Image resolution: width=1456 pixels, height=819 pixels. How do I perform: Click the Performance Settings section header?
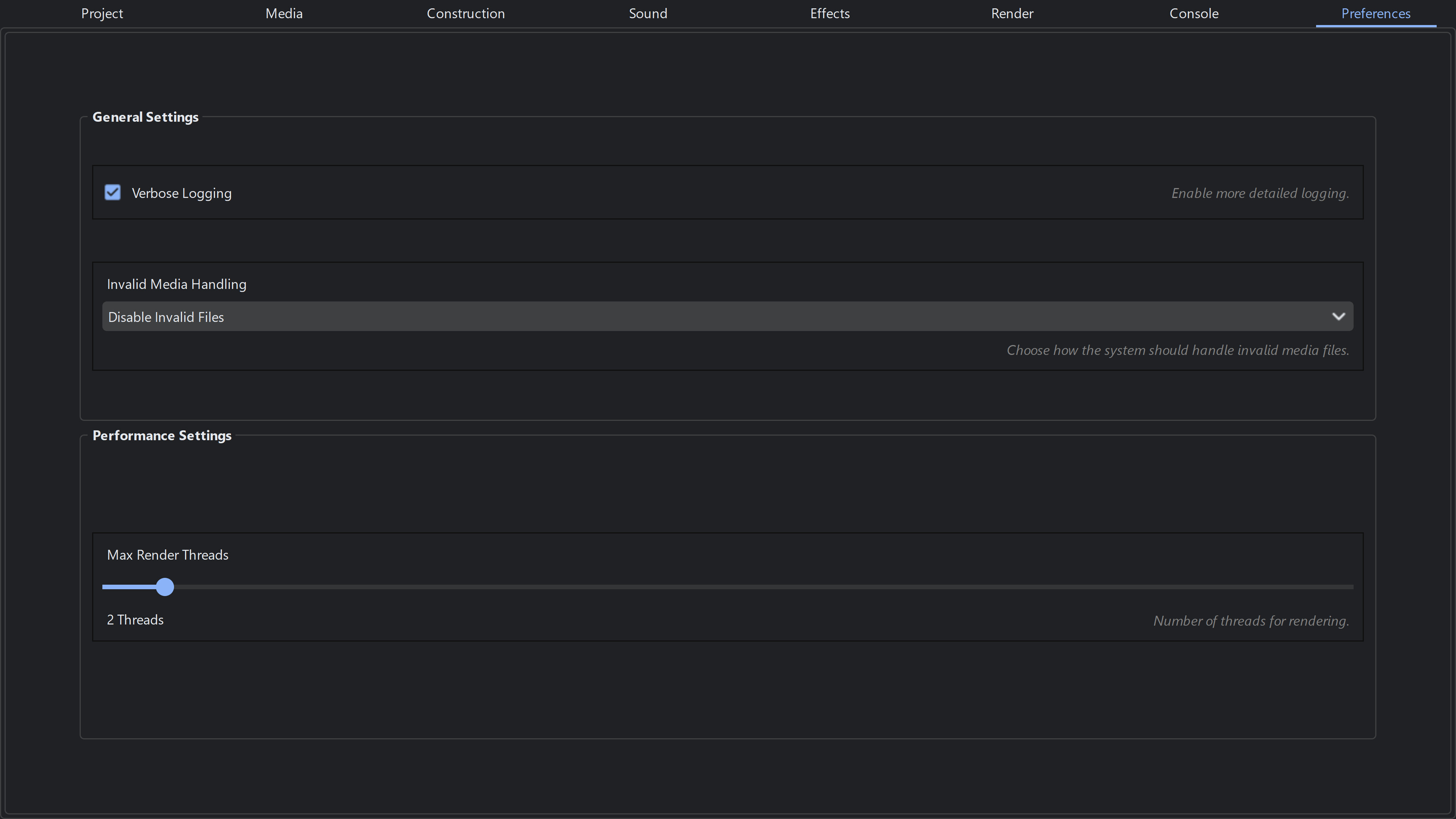click(x=162, y=435)
